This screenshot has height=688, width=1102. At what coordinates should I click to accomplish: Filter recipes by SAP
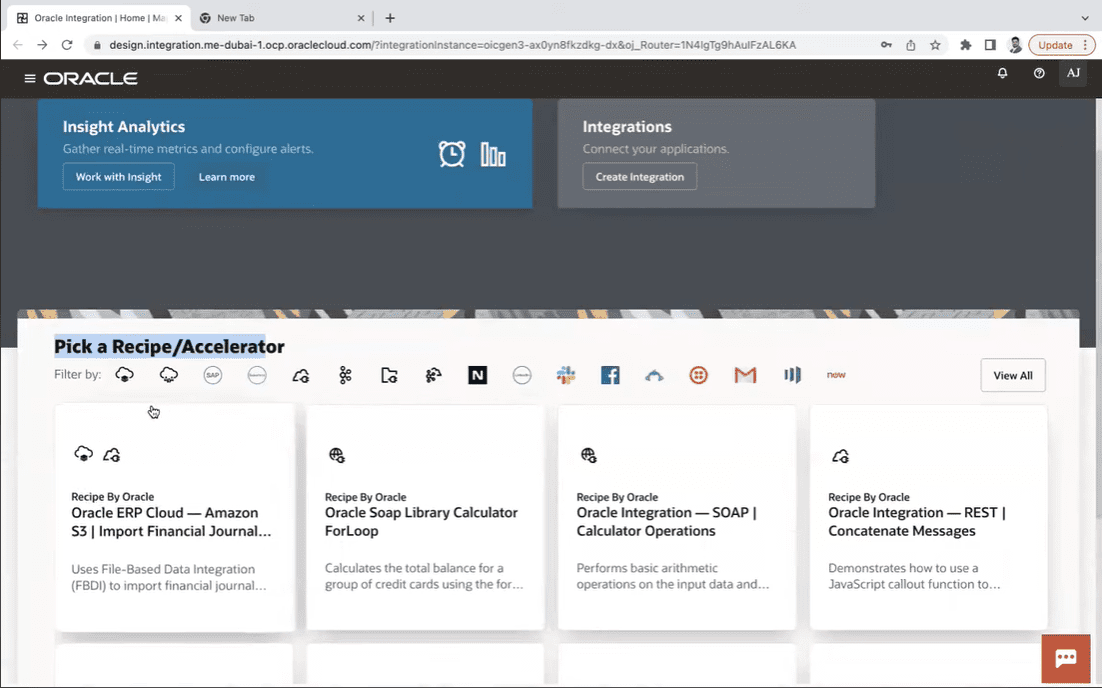[x=212, y=375]
